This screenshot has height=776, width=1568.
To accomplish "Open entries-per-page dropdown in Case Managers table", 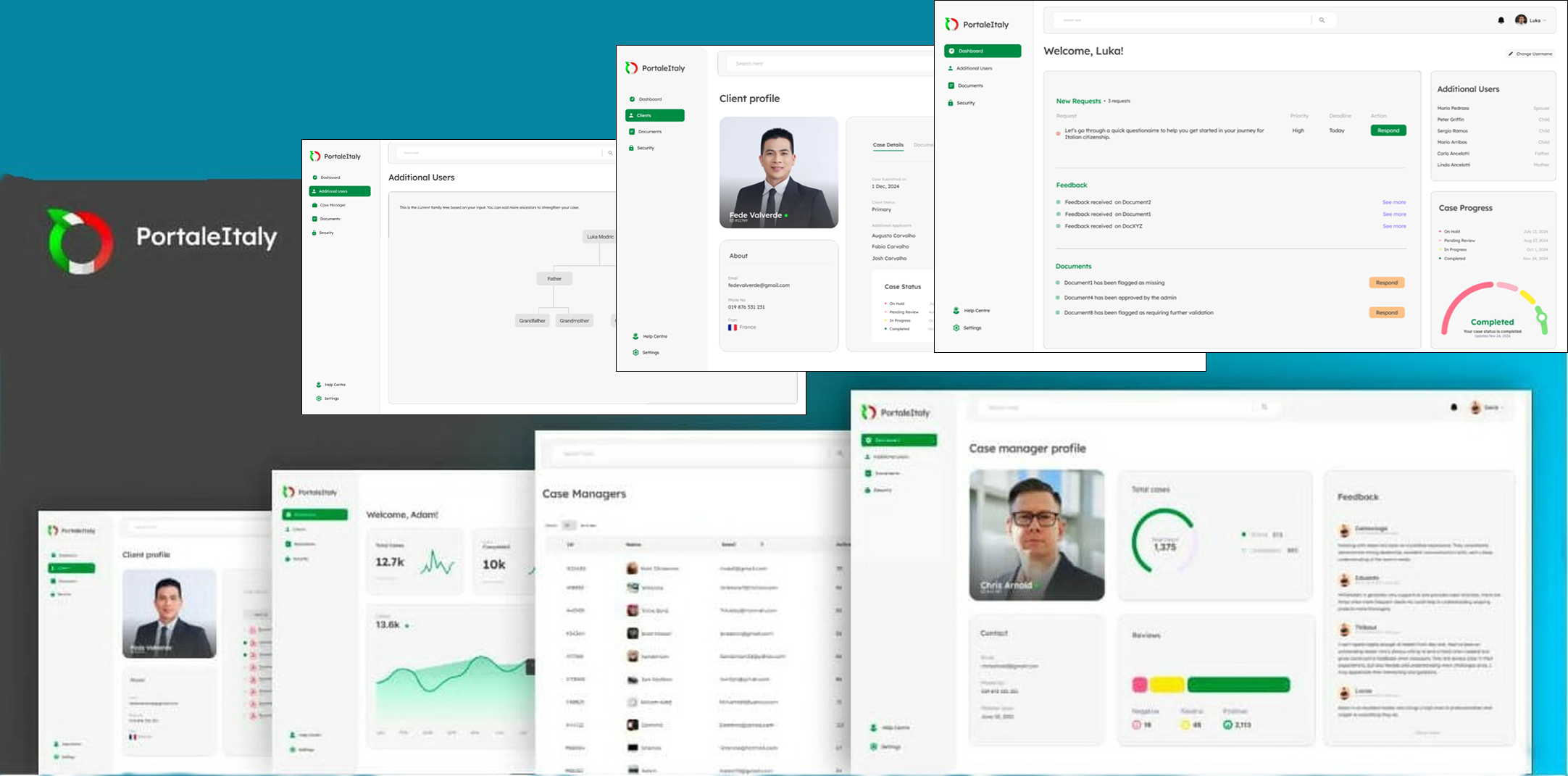I will tap(569, 525).
